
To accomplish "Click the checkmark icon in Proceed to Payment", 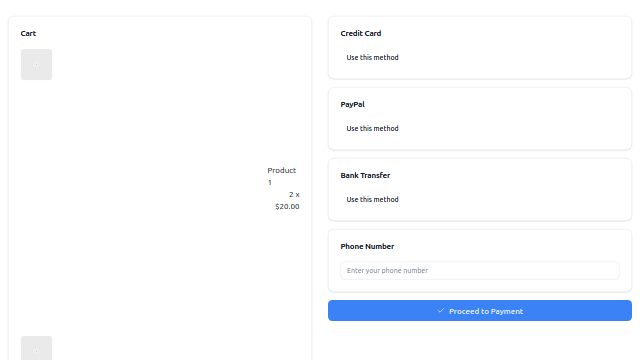I will click(440, 311).
